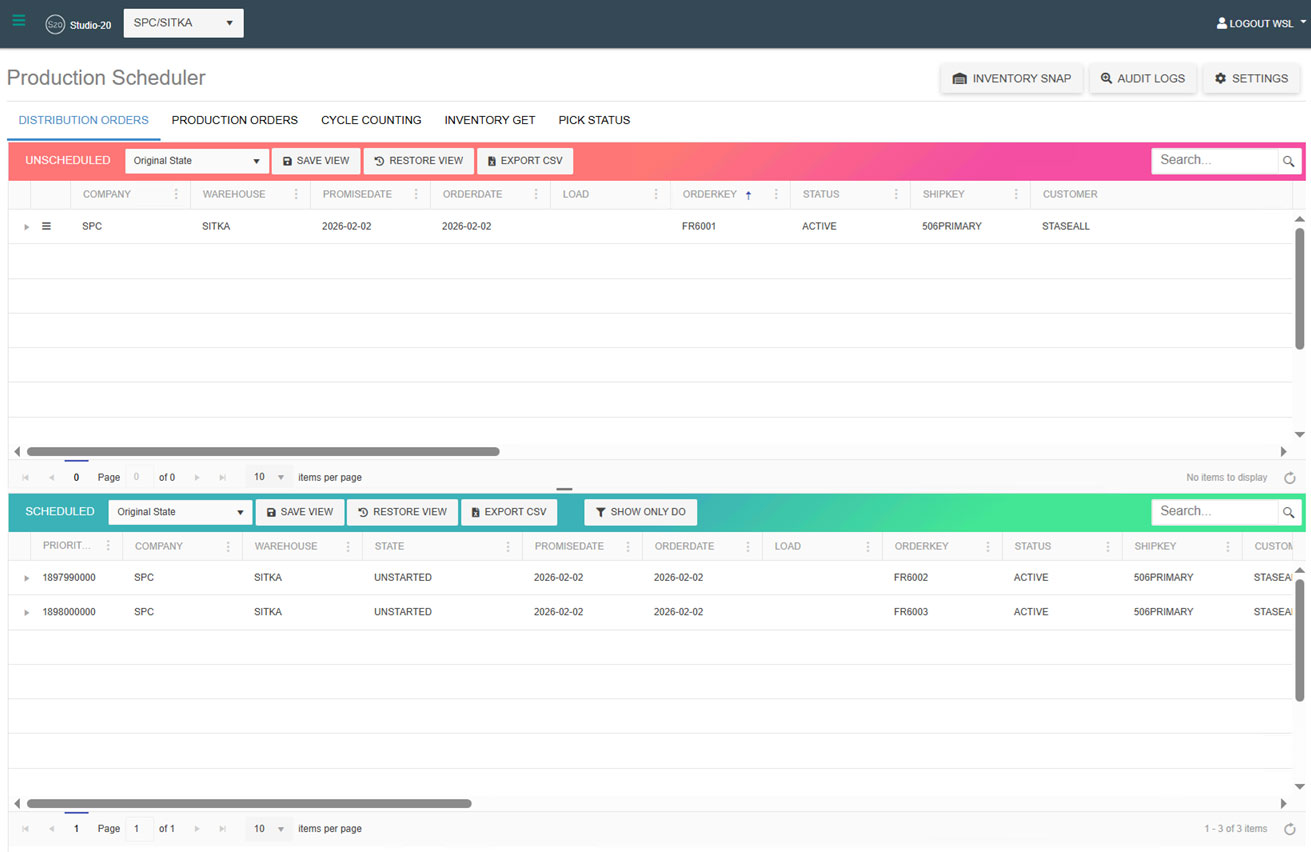Screen dimensions: 1311x852
Task: Export Scheduled orders to CSV
Action: pyautogui.click(x=509, y=512)
